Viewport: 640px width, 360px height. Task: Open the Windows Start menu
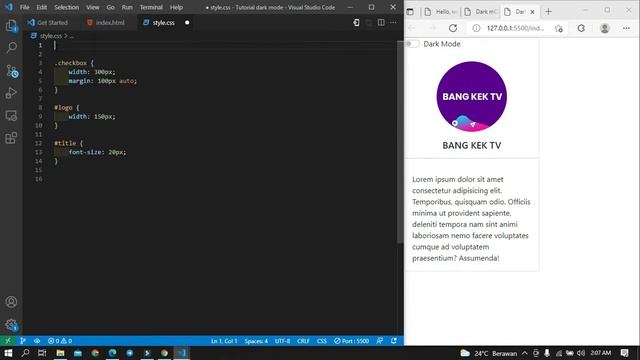pos(8,353)
